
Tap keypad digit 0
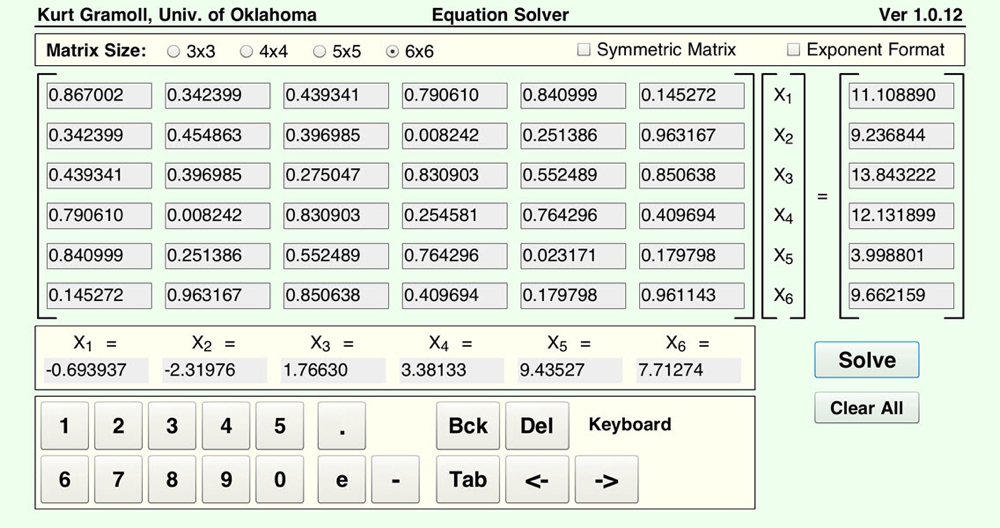[280, 479]
